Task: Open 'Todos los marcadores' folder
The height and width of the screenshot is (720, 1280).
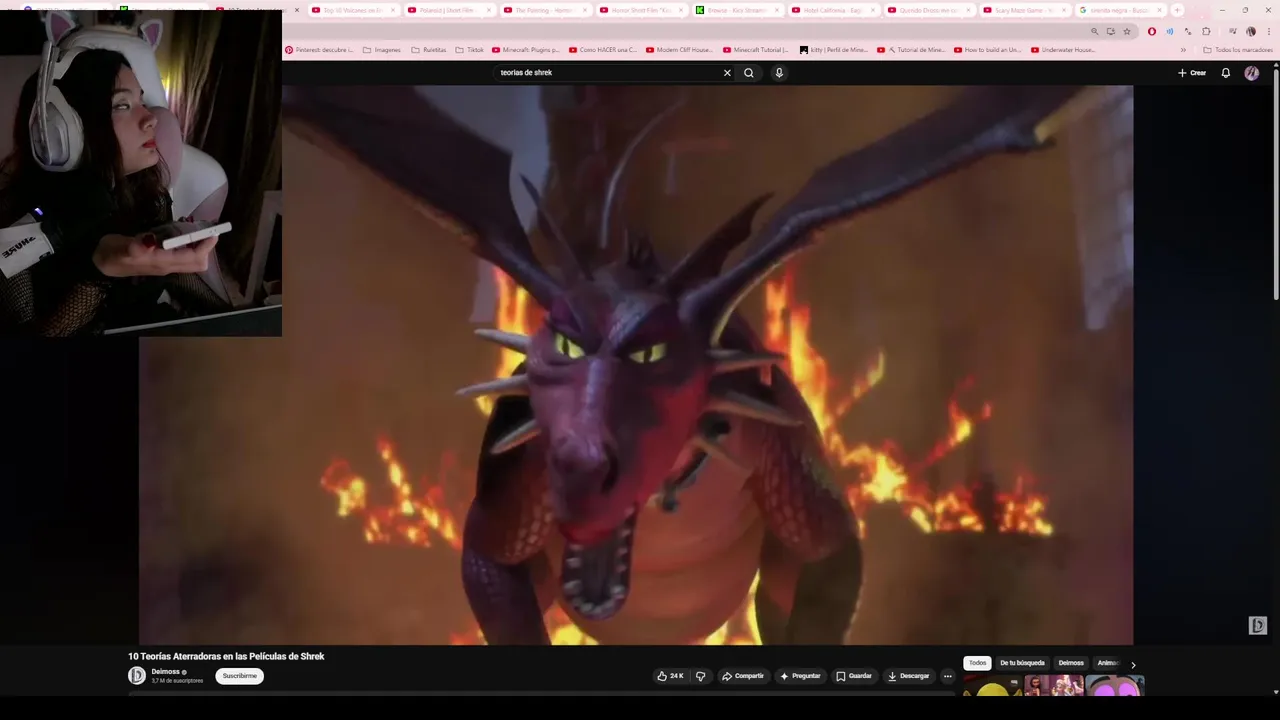Action: point(1238,50)
